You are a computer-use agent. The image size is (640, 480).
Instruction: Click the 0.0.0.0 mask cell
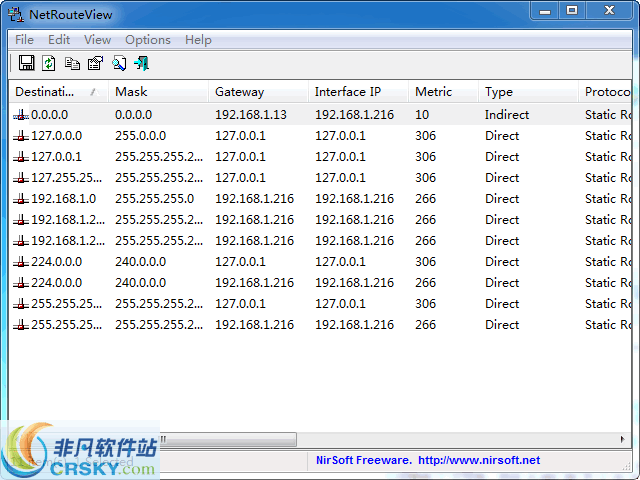133,115
